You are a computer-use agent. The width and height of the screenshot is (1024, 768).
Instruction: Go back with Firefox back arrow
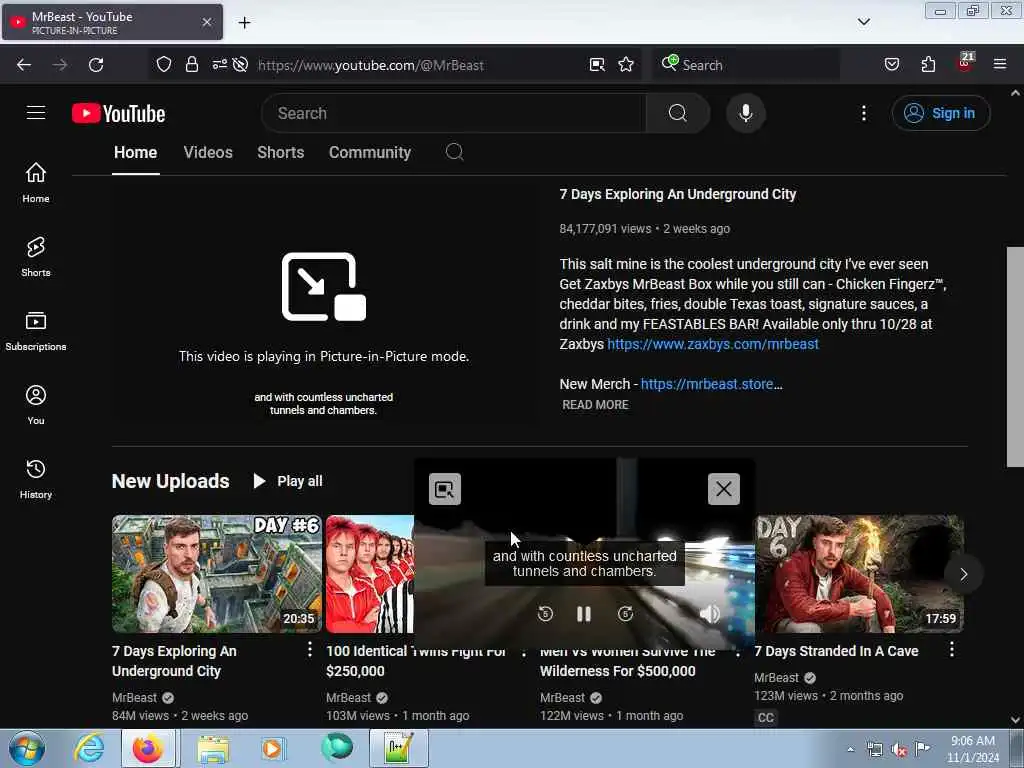24,65
